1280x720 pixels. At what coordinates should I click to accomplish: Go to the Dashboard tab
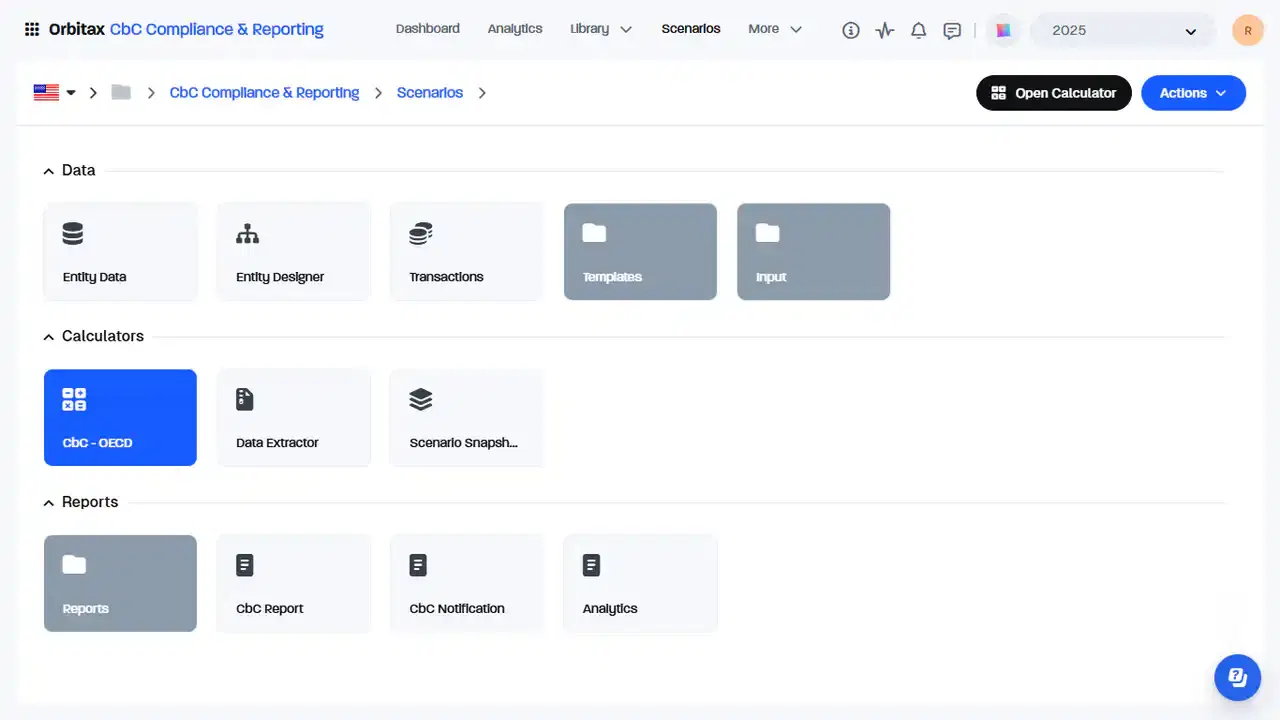tap(428, 29)
